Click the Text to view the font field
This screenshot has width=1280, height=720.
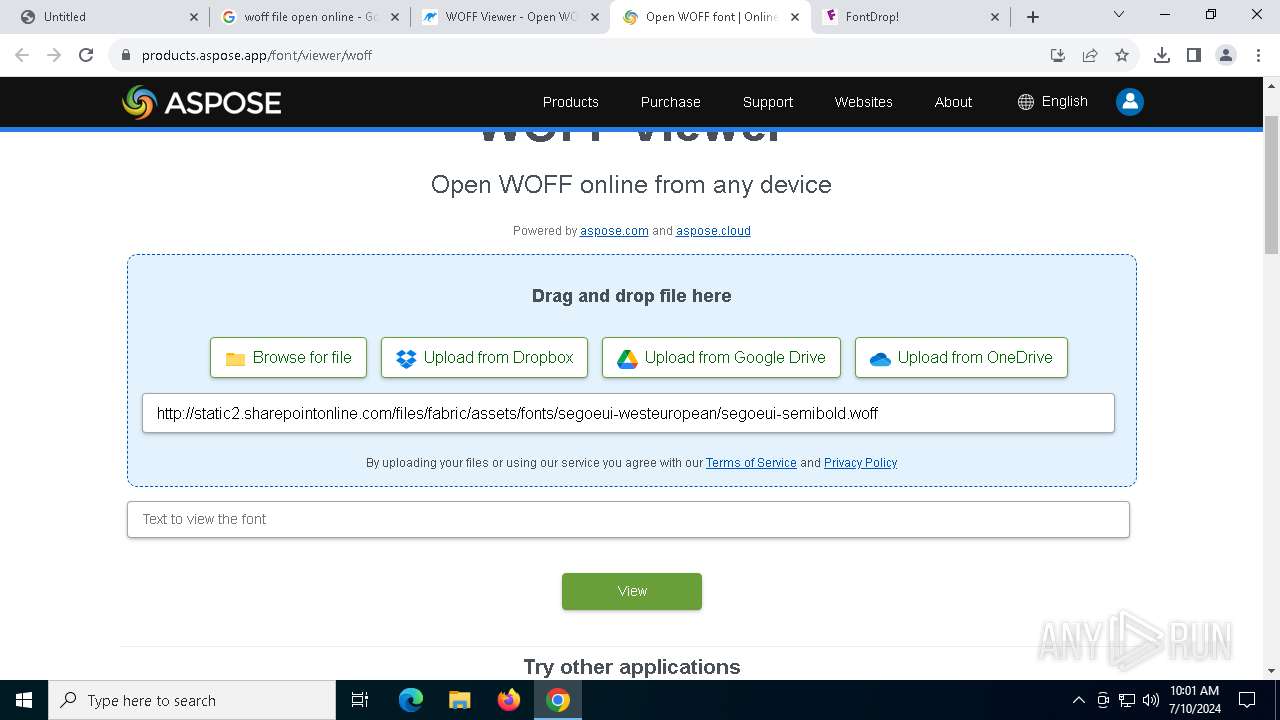coord(628,519)
